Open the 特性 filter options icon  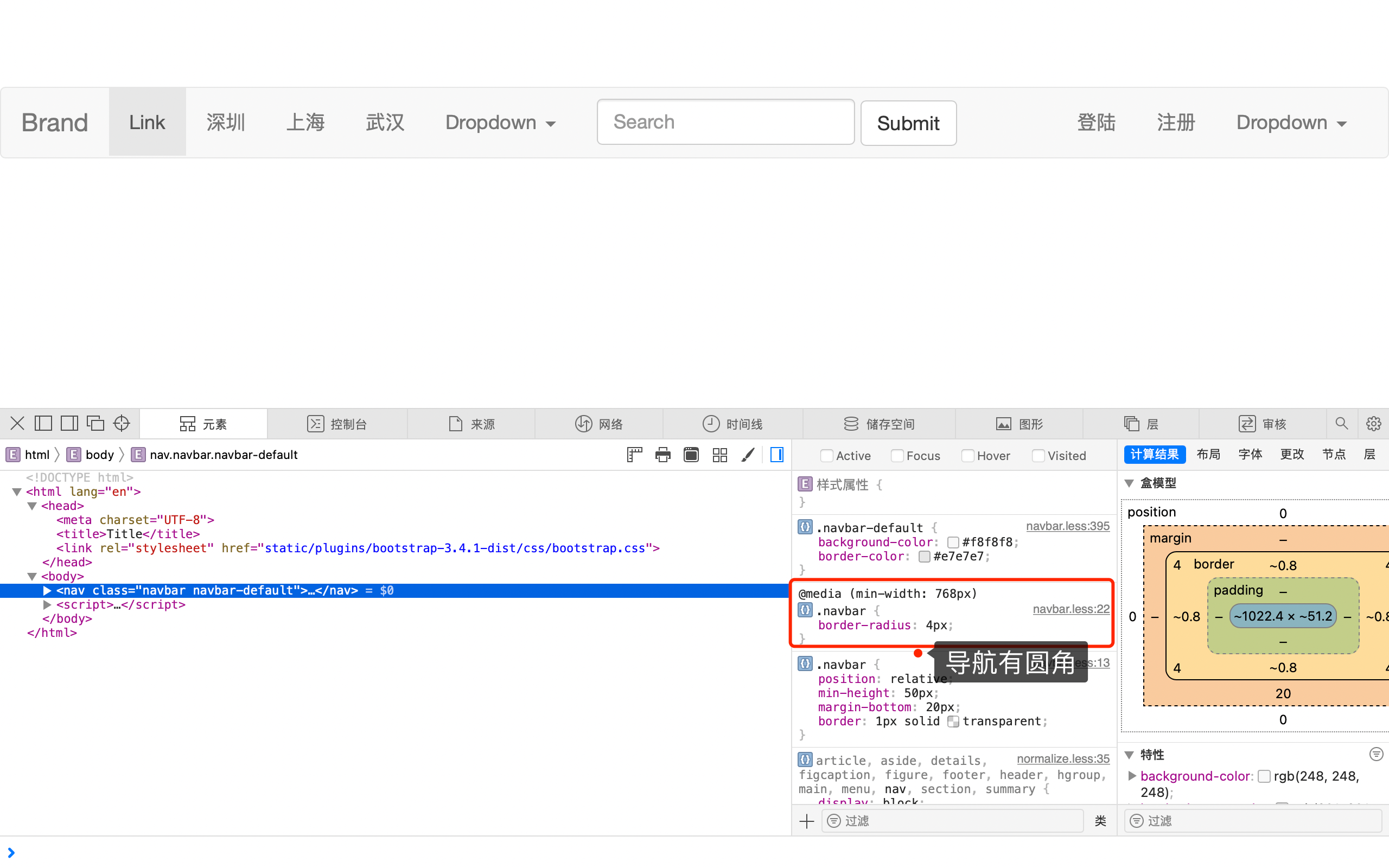1376,754
